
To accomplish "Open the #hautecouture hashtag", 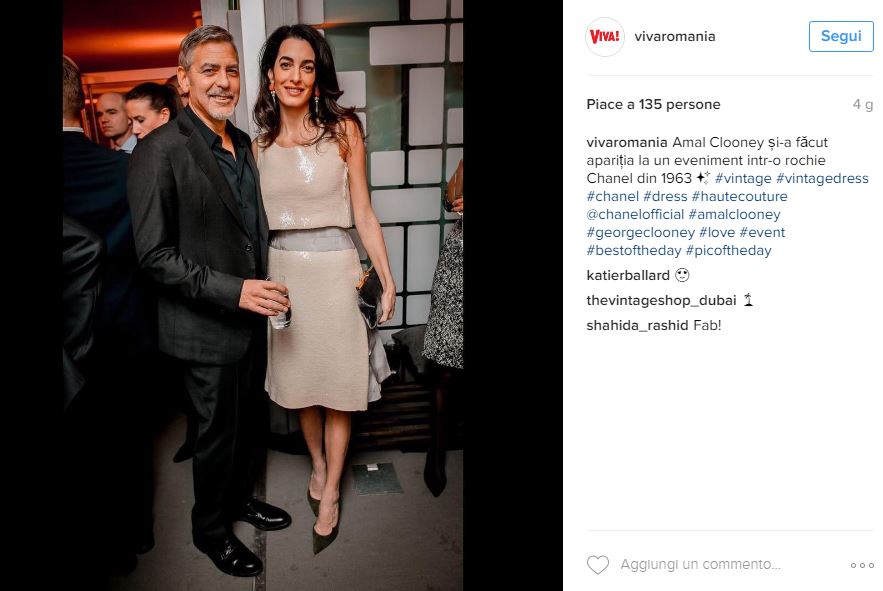I will click(x=739, y=197).
